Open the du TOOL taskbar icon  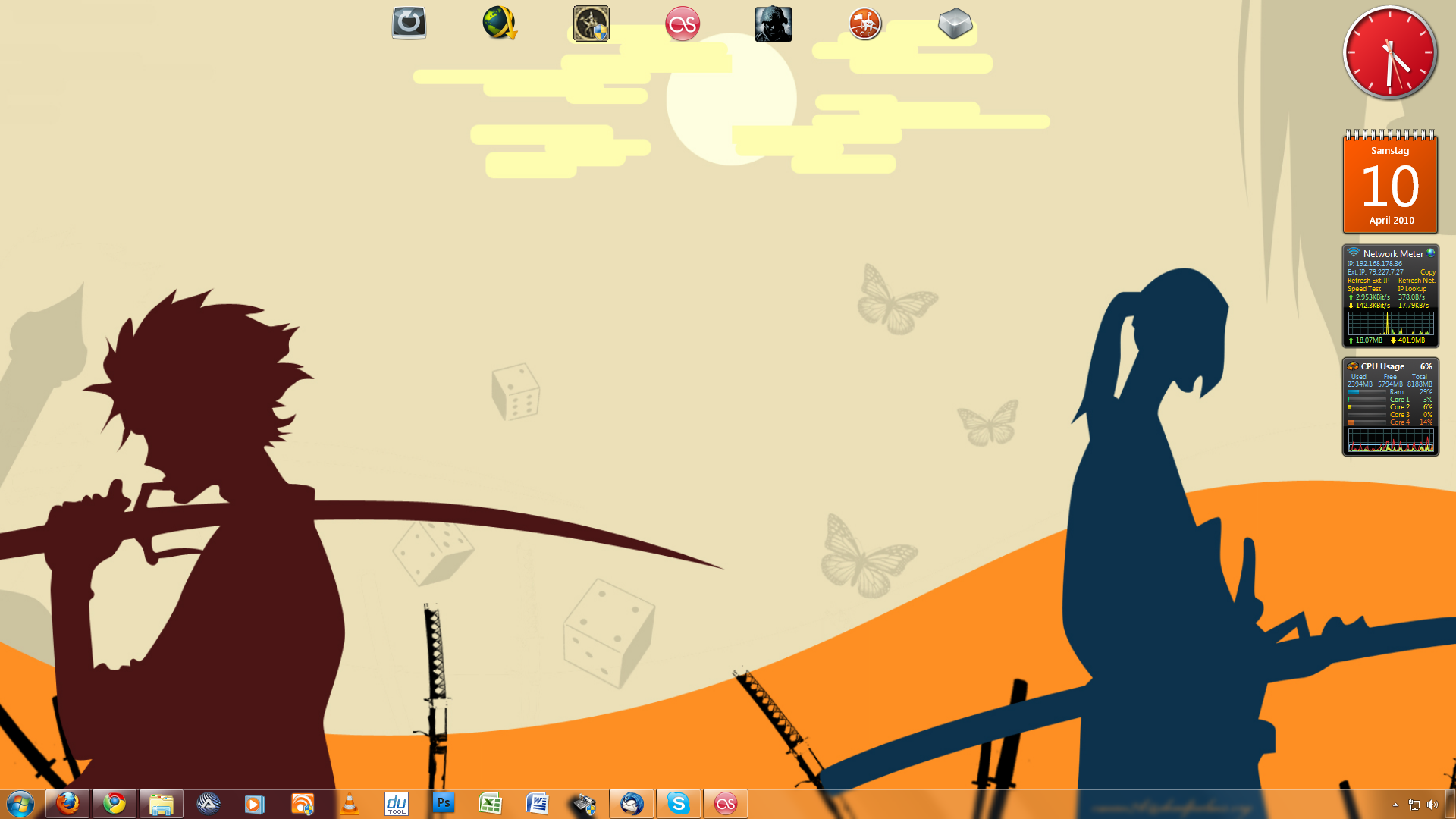coord(397,804)
